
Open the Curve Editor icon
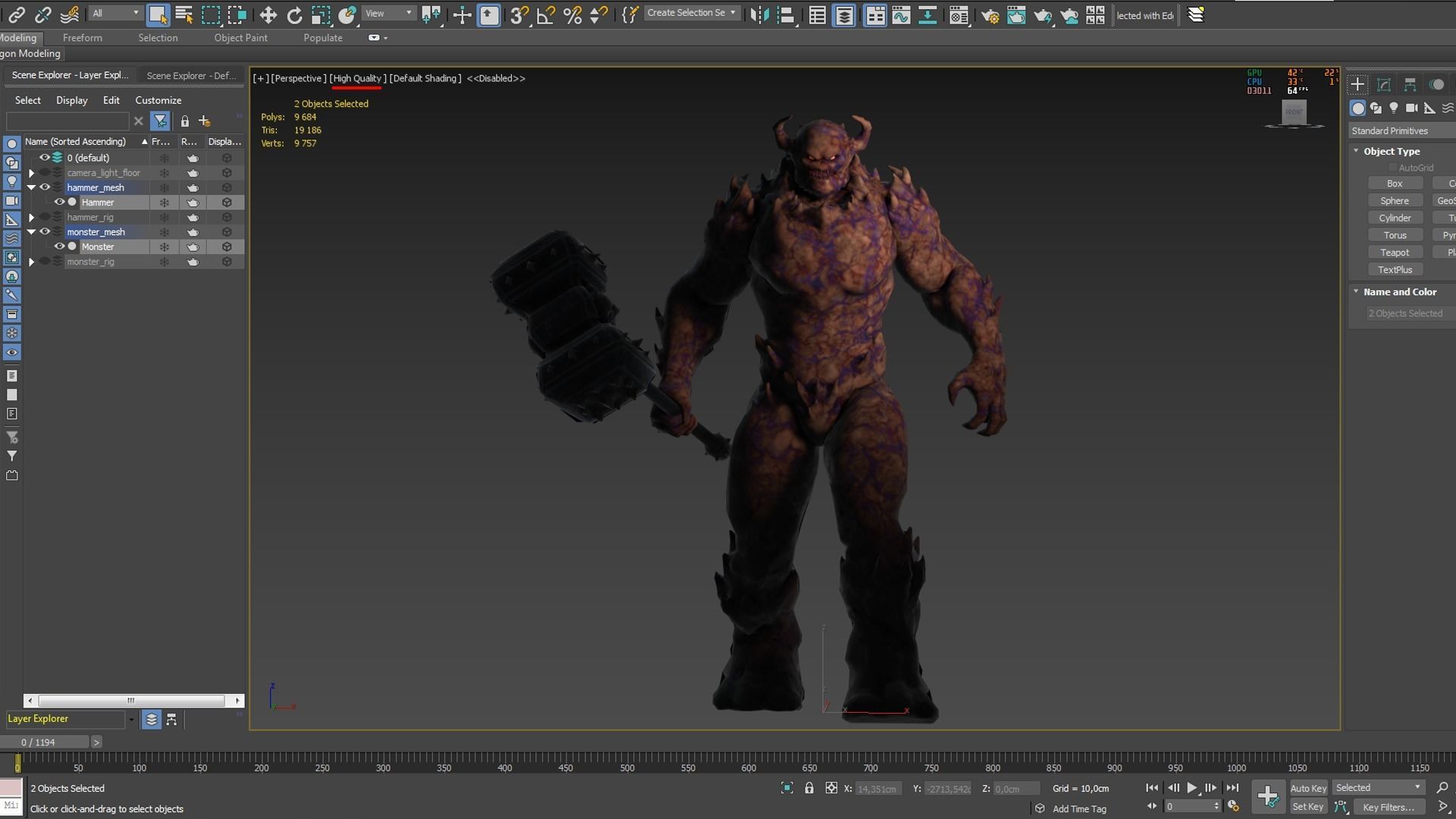pos(901,14)
